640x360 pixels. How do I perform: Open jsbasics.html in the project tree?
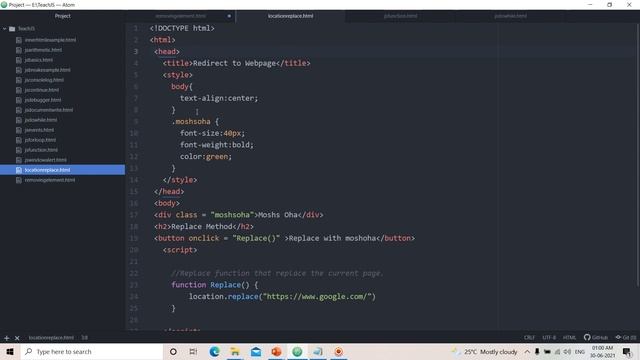(39, 60)
